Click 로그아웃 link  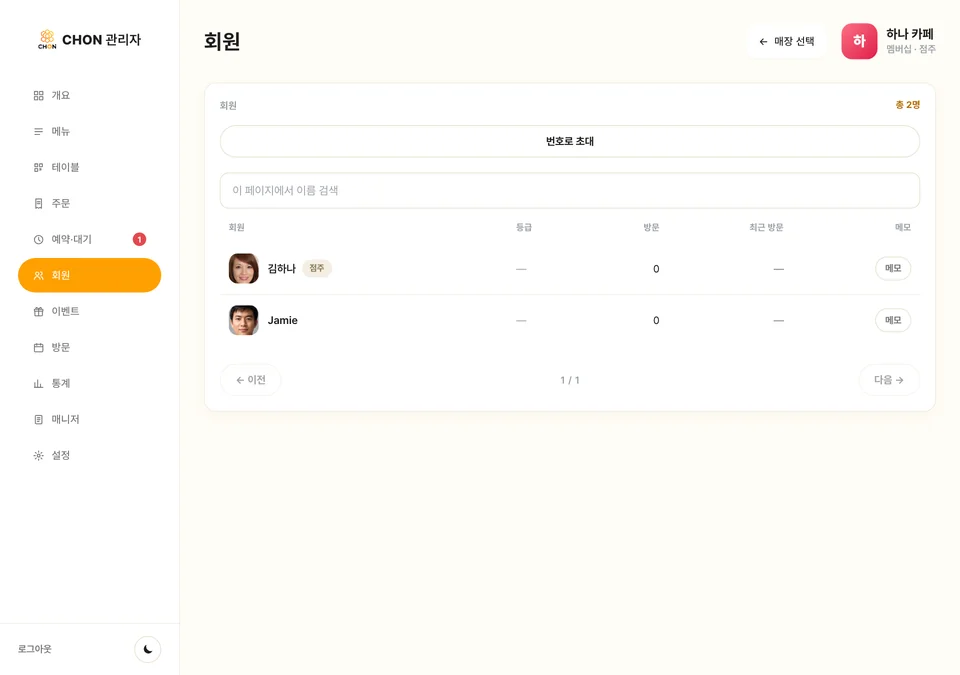click(35, 649)
